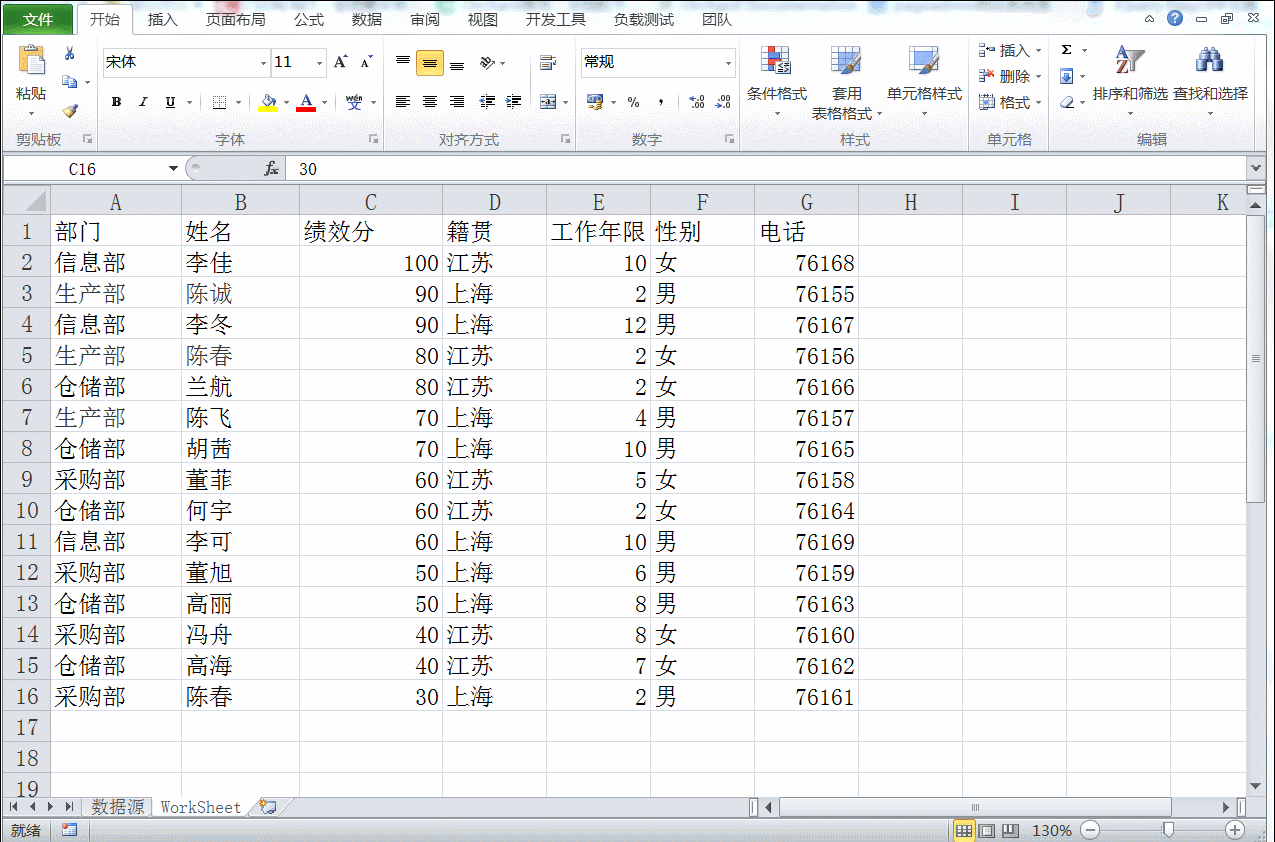1275x842 pixels.
Task: Activate the Format Painter brush
Action: pos(69,110)
